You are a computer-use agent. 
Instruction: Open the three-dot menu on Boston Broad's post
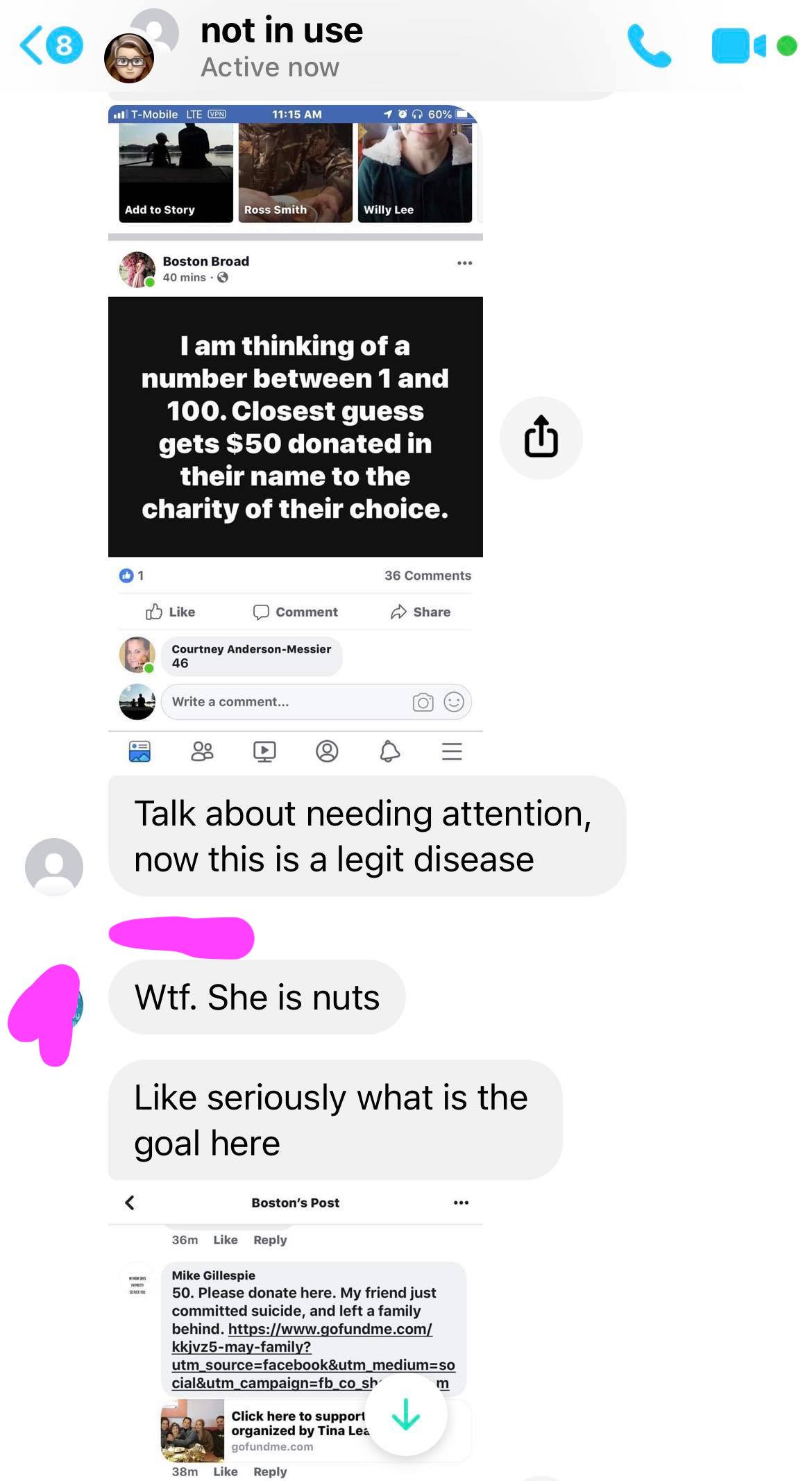464,262
